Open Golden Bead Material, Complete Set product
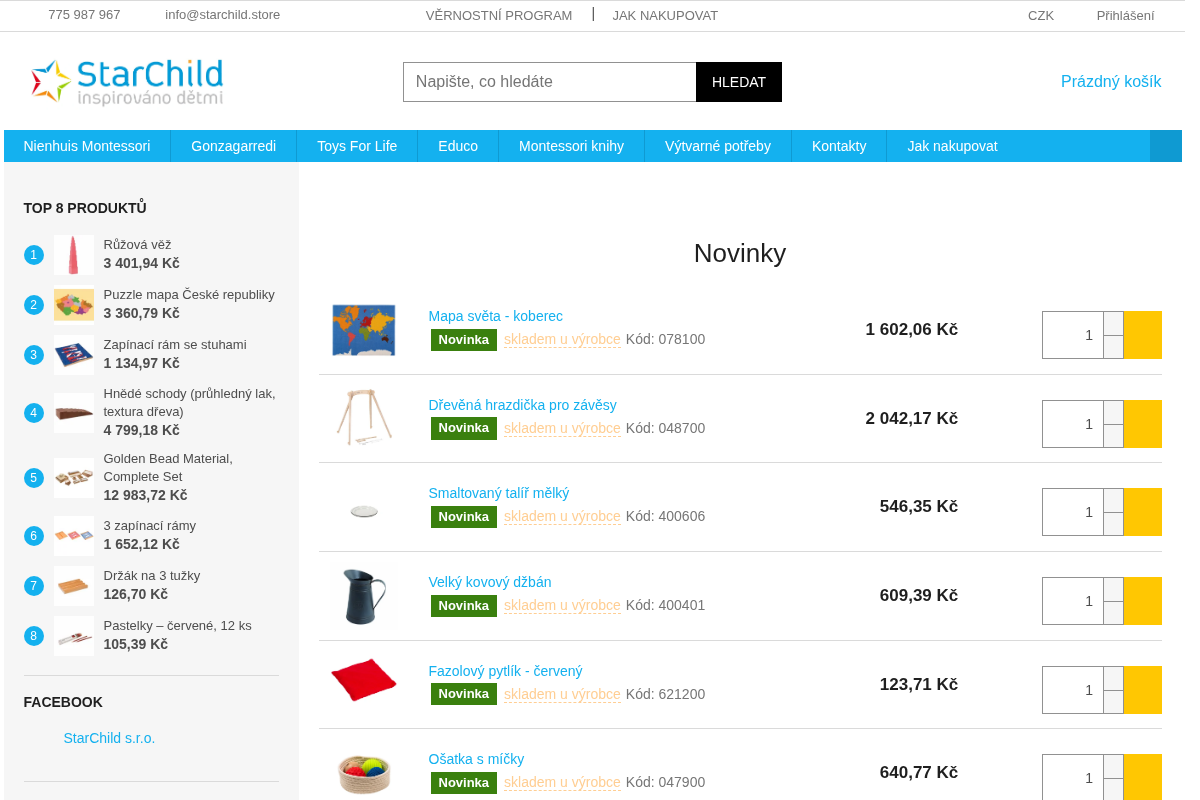This screenshot has height=800, width=1200. [168, 467]
